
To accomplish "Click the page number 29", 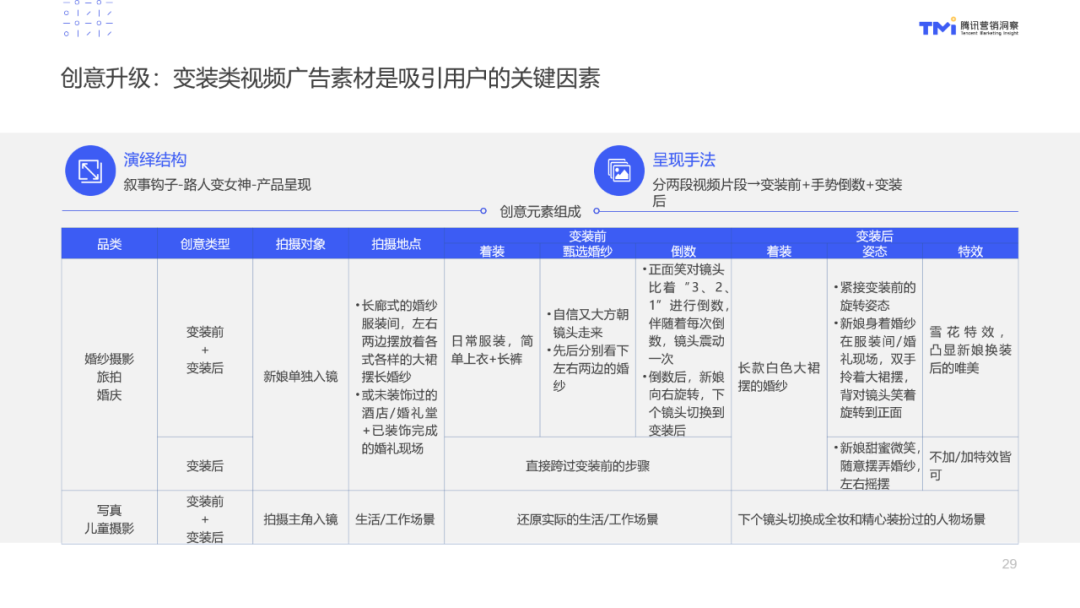I will pos(1009,564).
